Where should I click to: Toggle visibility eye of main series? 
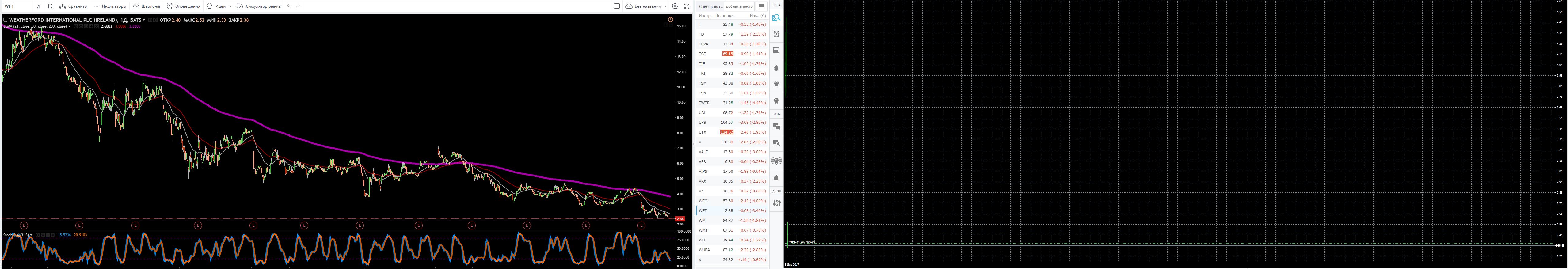(150, 20)
